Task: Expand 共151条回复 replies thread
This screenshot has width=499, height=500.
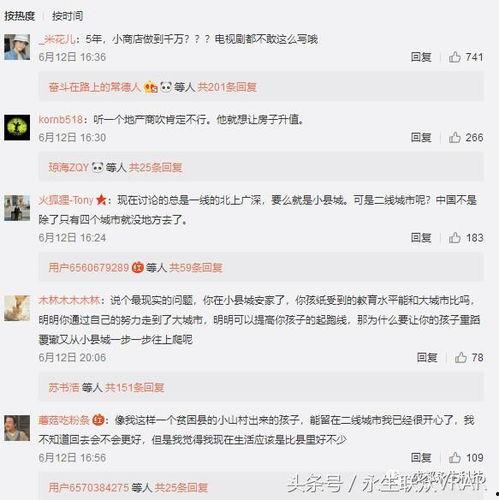Action: [135, 387]
